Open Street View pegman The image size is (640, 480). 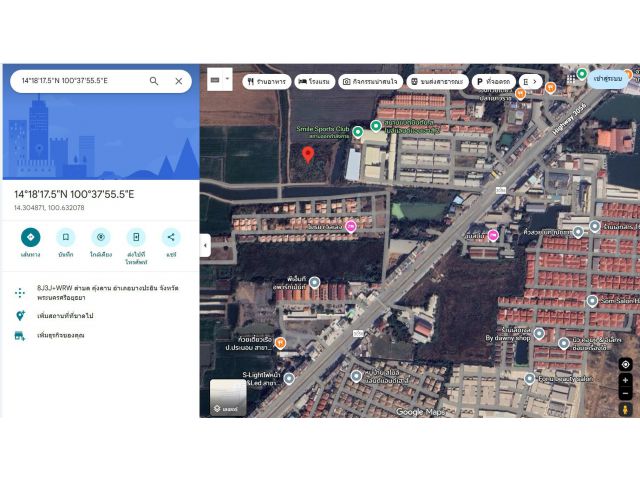tap(625, 409)
